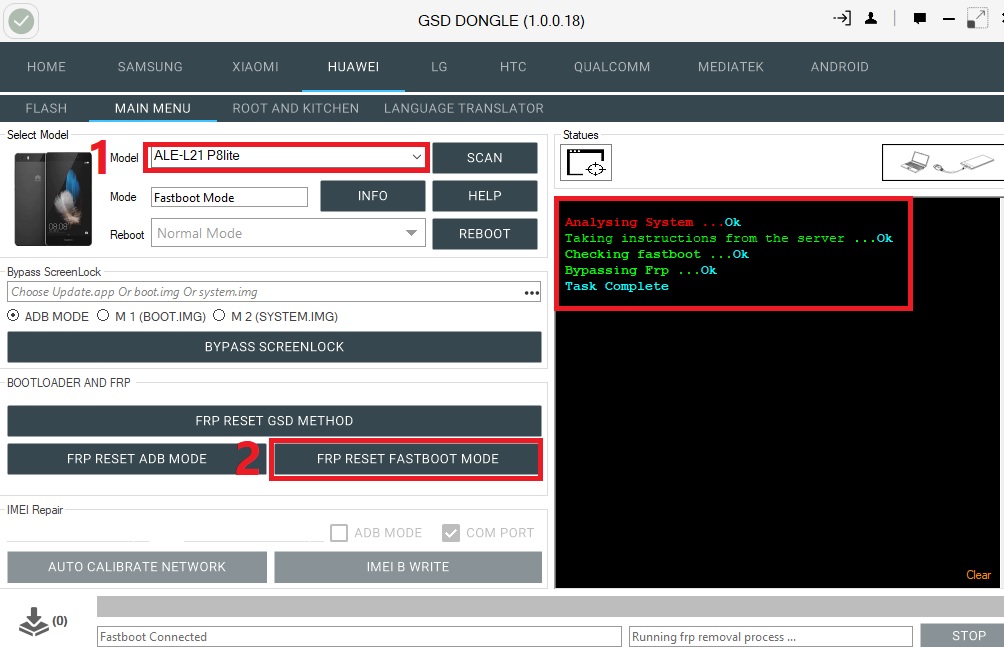Click FRP RESET ADB MODE button
The height and width of the screenshot is (647, 1004).
pyautogui.click(x=136, y=459)
